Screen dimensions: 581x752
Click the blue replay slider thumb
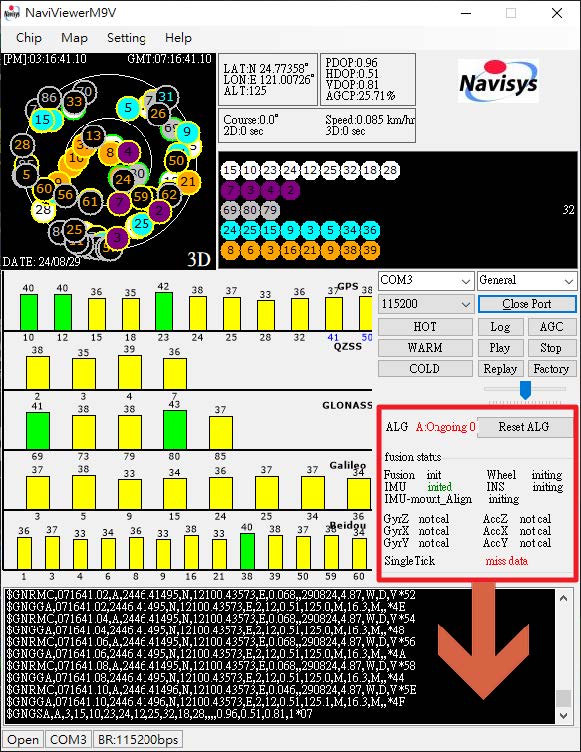525,390
